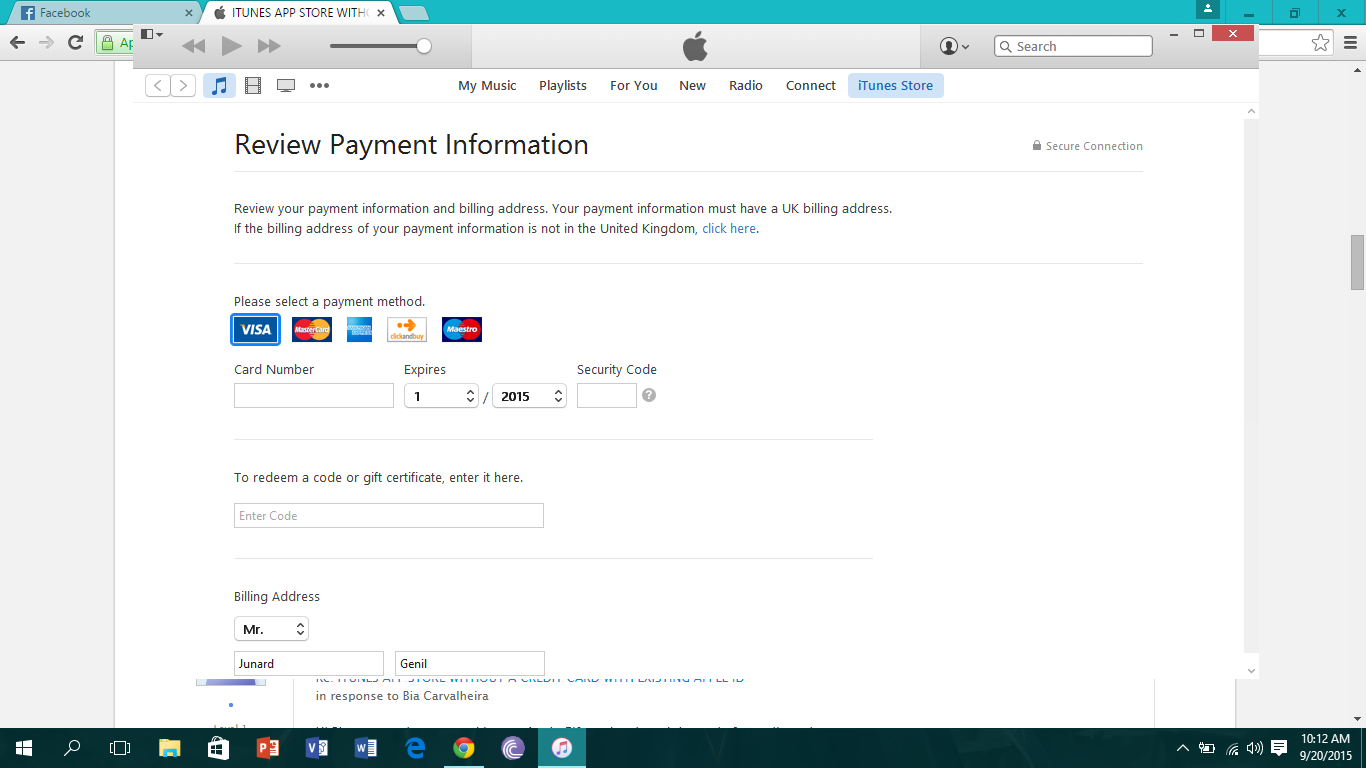Switch to the TV Shows library icon
This screenshot has width=1366, height=768.
[x=286, y=86]
